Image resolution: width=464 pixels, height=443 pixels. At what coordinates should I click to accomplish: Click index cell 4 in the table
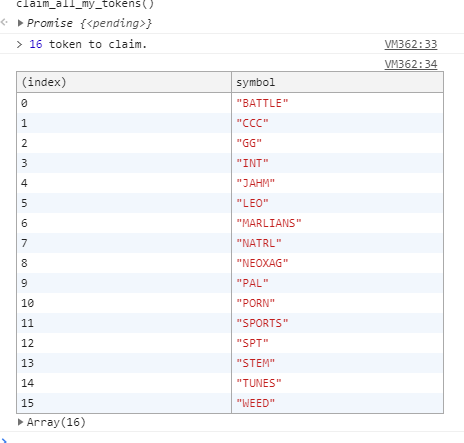[124, 183]
